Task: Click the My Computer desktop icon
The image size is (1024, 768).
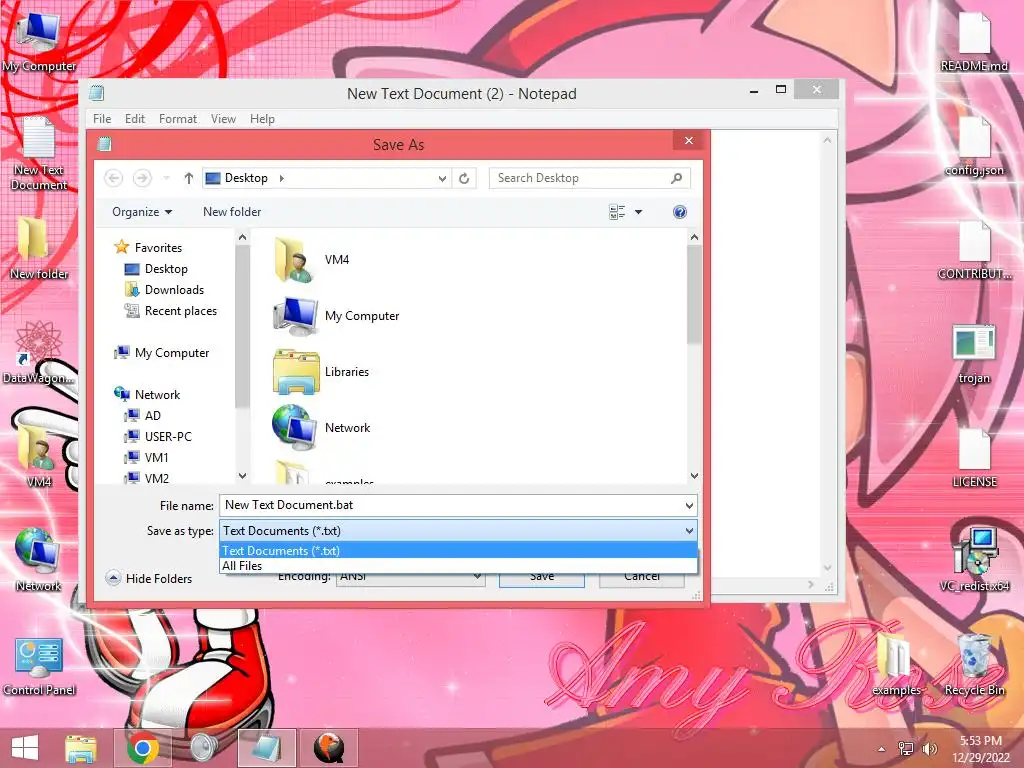Action: (39, 42)
